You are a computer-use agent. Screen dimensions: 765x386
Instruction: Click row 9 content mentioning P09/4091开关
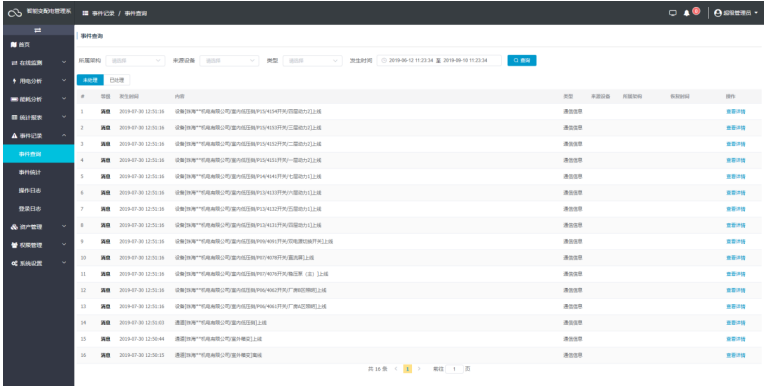(254, 242)
